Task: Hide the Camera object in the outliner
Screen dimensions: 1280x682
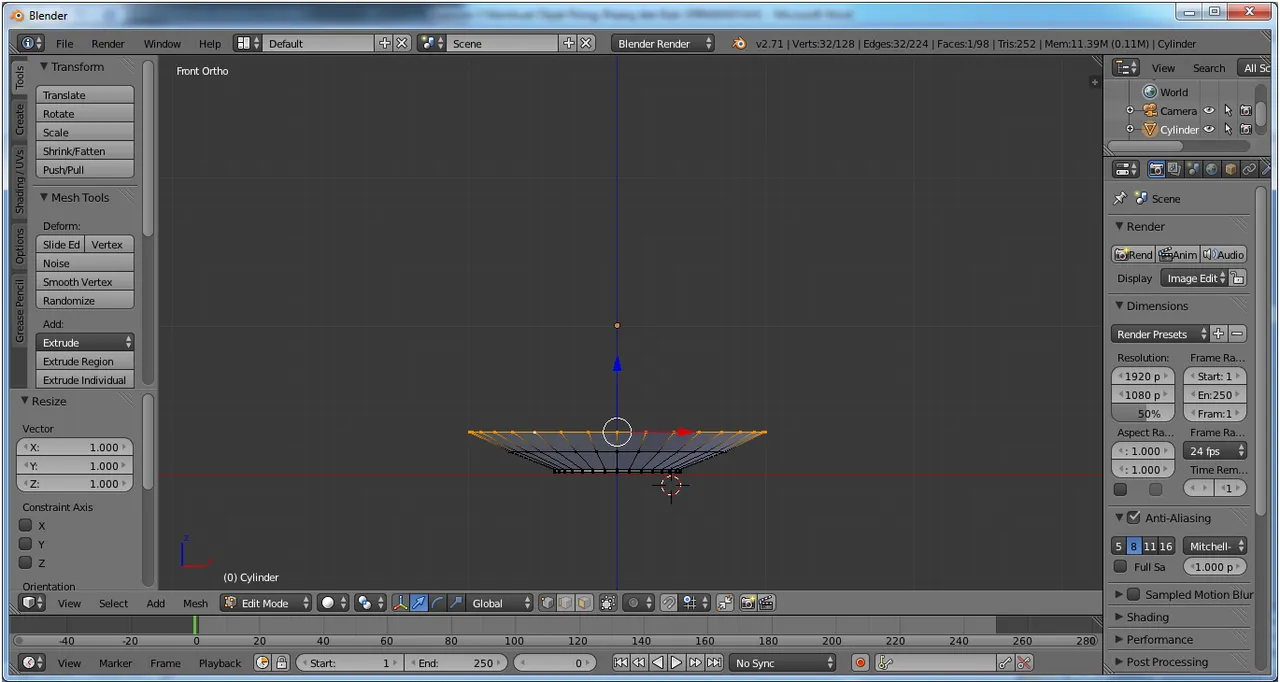Action: 1209,111
